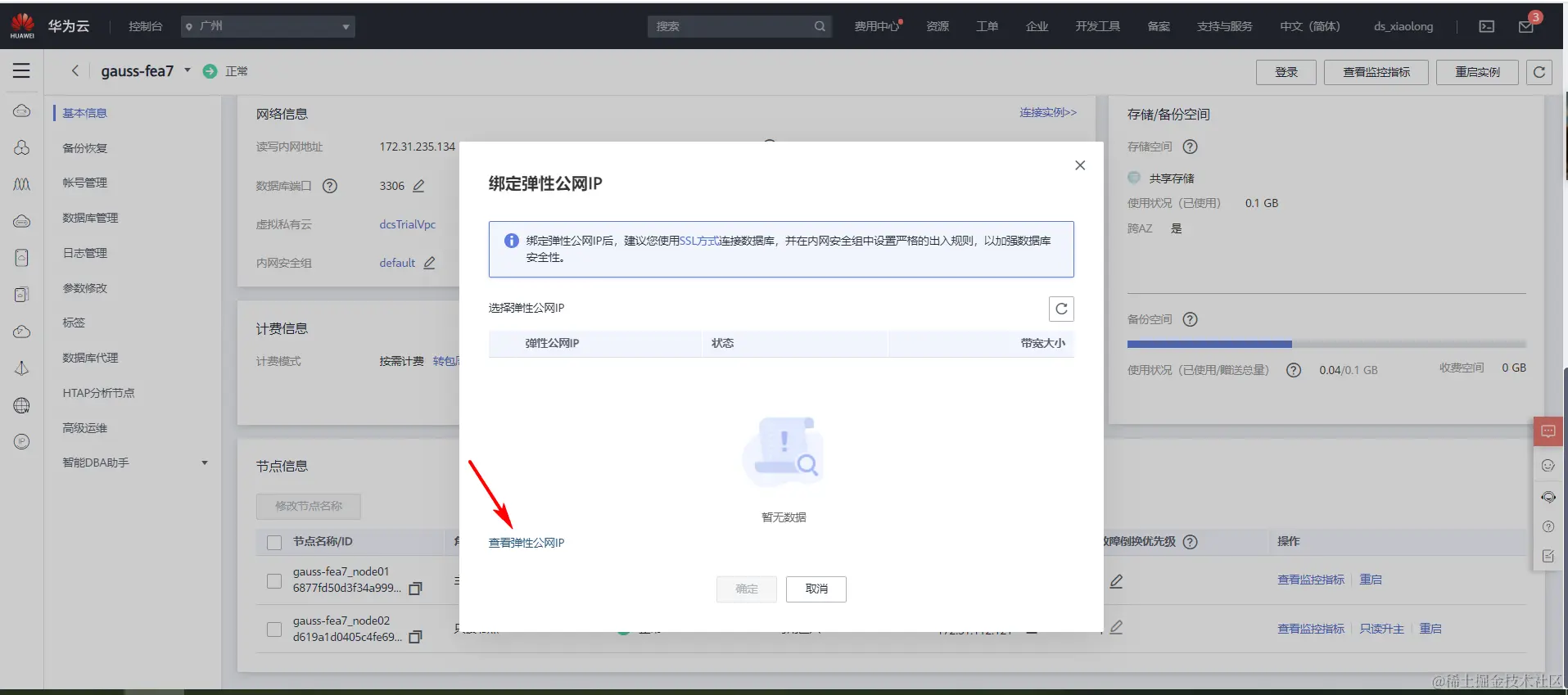Open the 日志管理 sidebar item
Screen dimensions: 1568x695
pyautogui.click(x=85, y=253)
